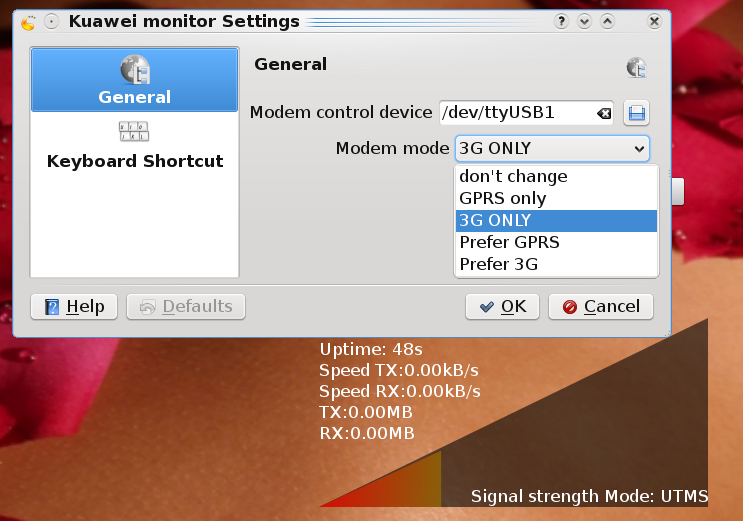Choose "Prefer GPRS" modem mode

[x=556, y=242]
